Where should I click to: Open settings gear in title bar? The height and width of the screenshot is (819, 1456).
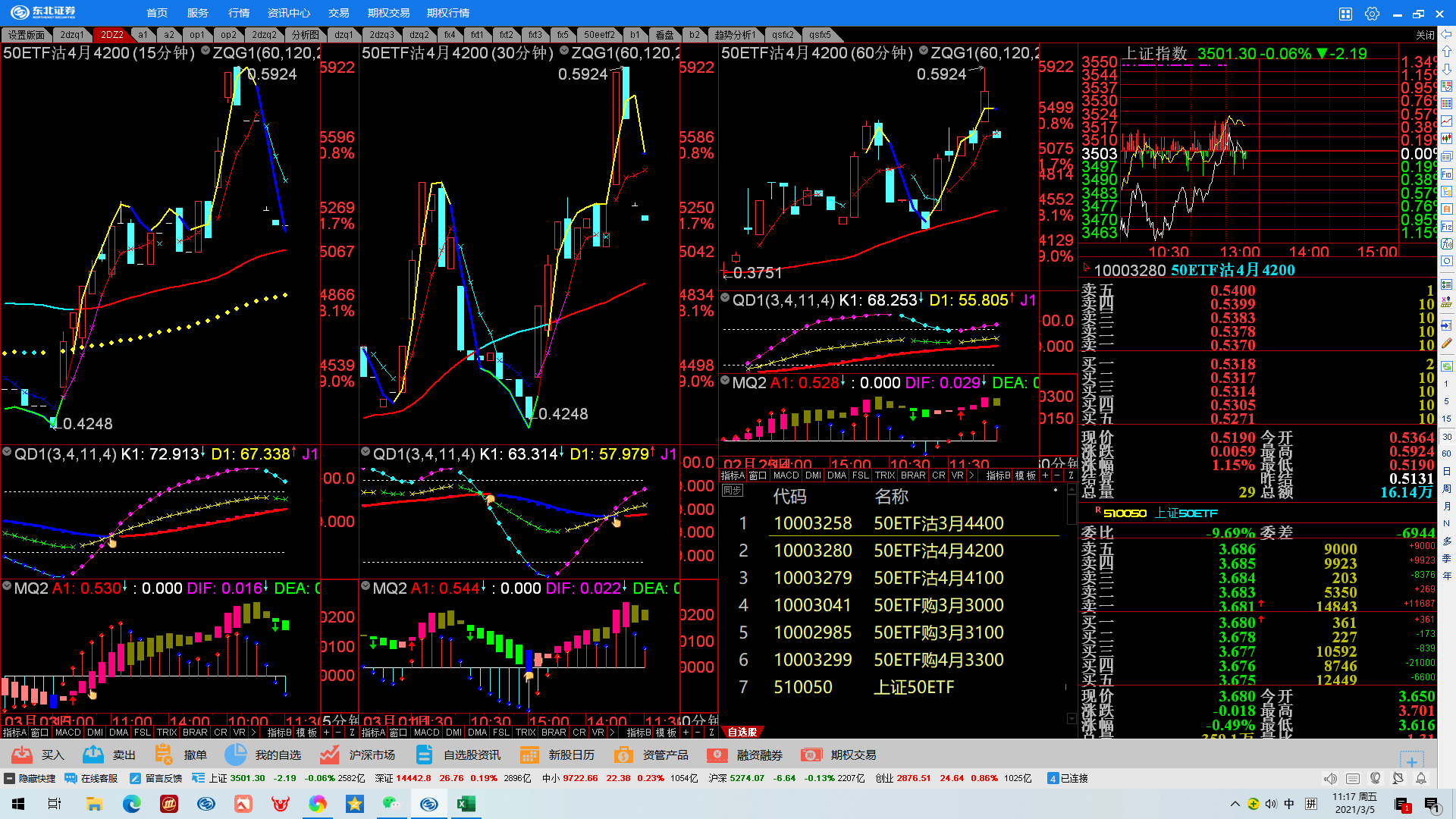pos(1372,14)
